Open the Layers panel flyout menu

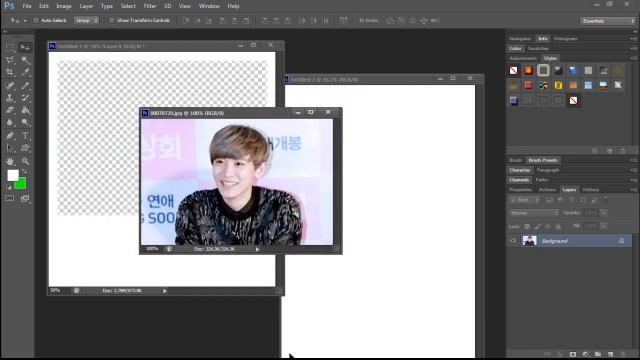[x=633, y=190]
